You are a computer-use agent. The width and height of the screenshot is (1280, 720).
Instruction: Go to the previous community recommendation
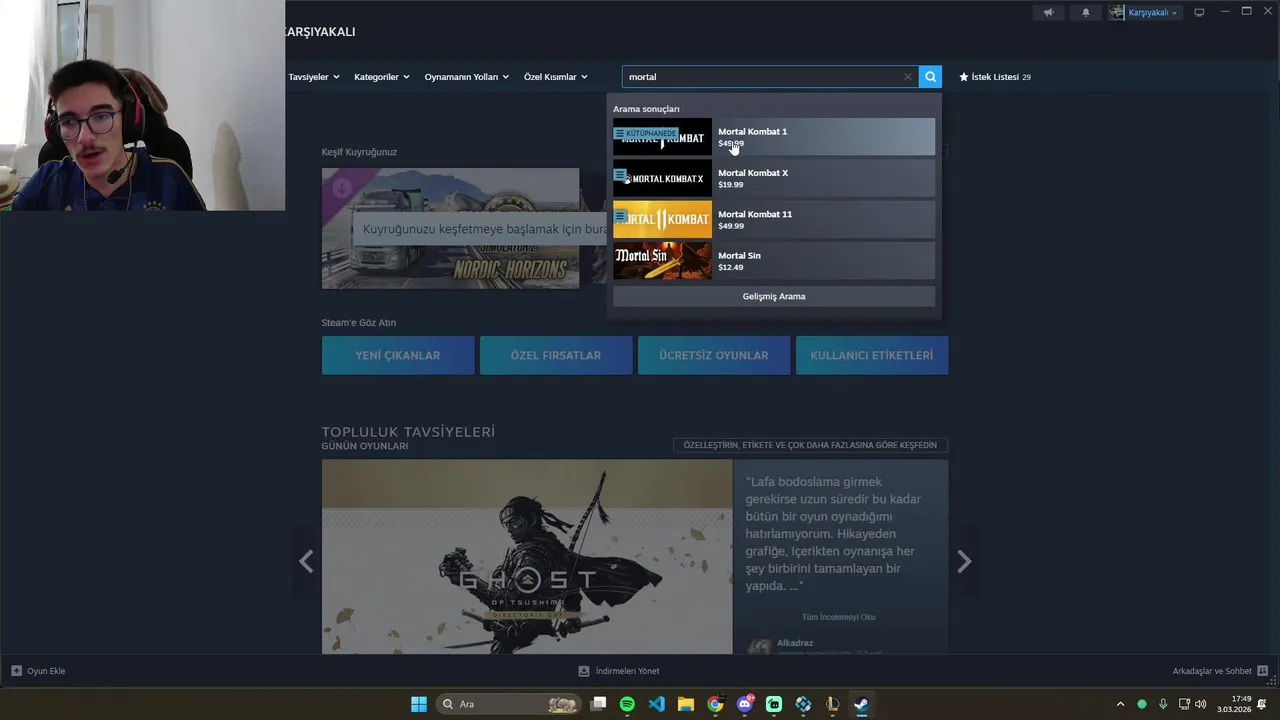306,562
